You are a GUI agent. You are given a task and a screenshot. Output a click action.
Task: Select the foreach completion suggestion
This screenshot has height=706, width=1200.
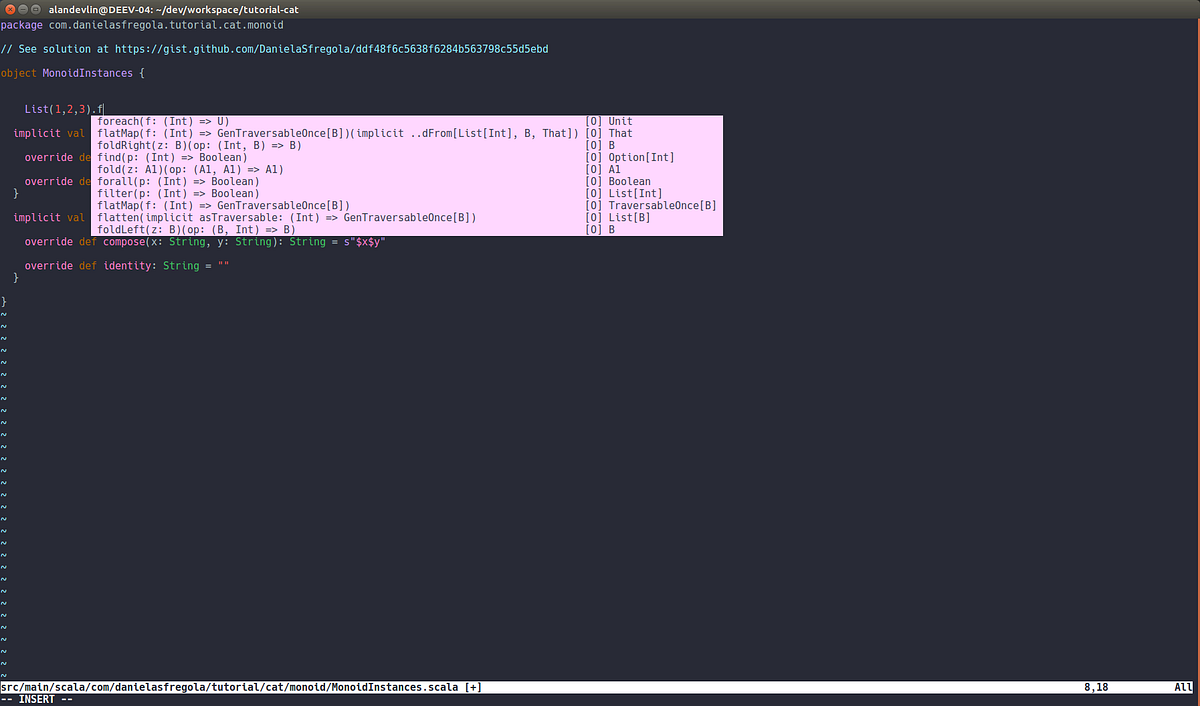click(x=170, y=120)
